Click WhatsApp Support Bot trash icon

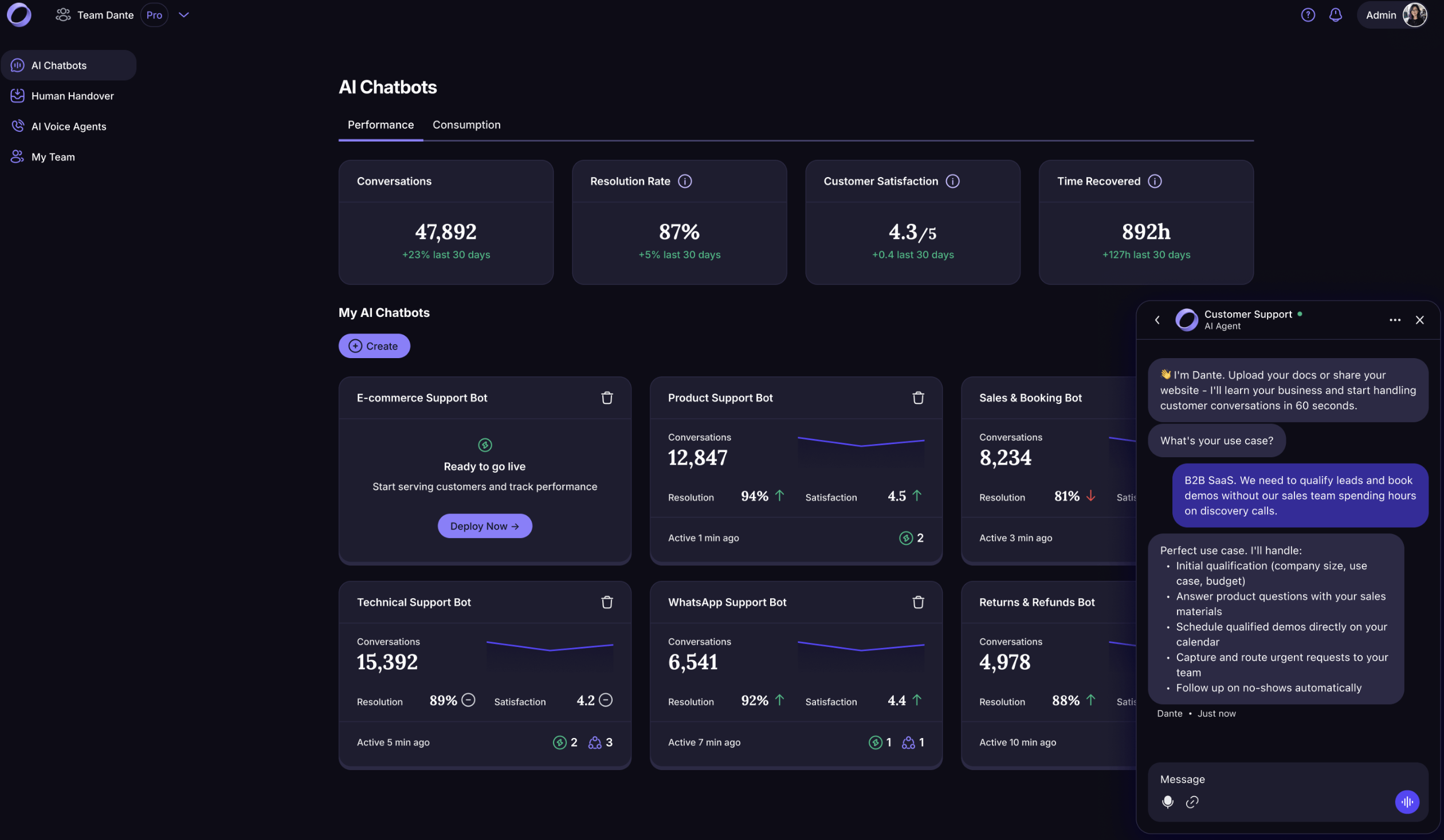pyautogui.click(x=918, y=602)
